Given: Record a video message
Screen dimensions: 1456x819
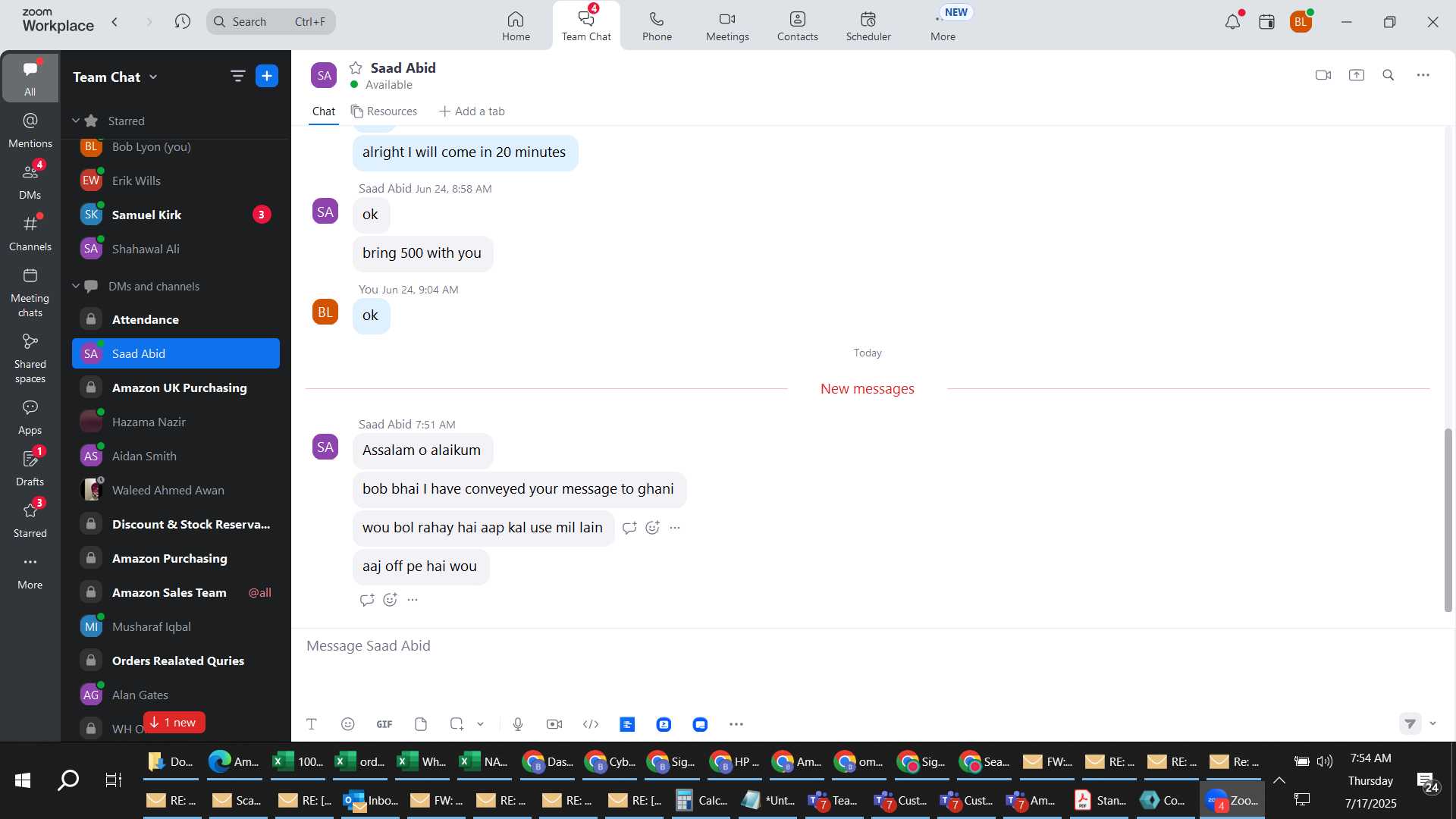Looking at the screenshot, I should [x=554, y=724].
